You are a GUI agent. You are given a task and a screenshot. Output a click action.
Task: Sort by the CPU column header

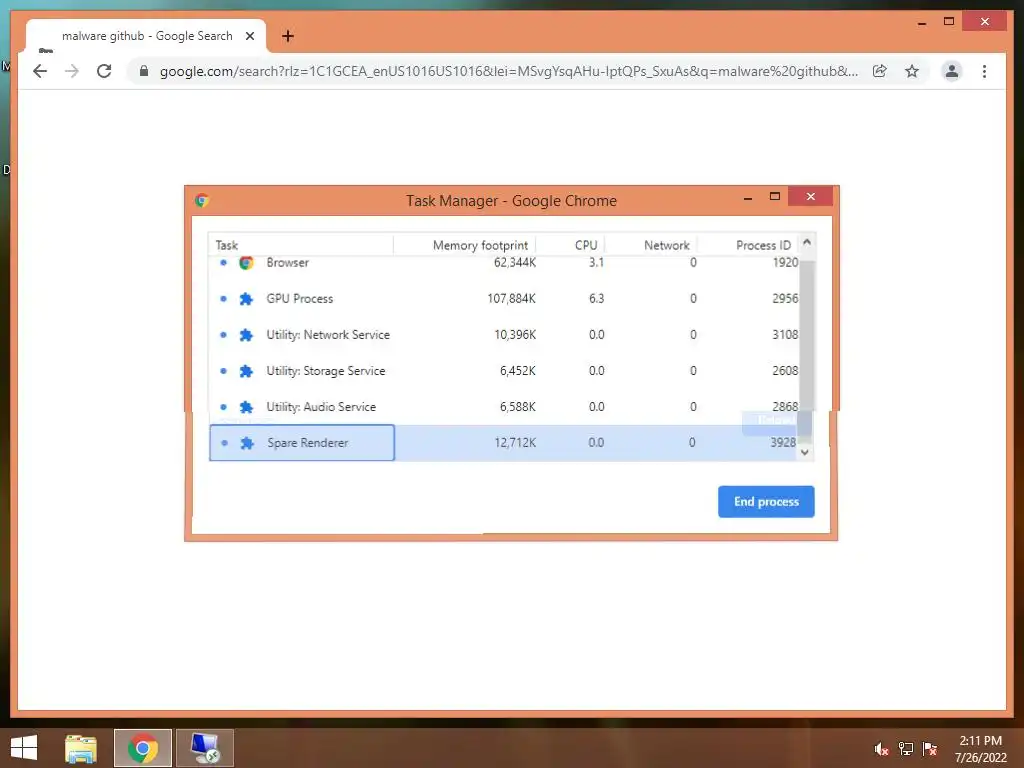click(571, 245)
